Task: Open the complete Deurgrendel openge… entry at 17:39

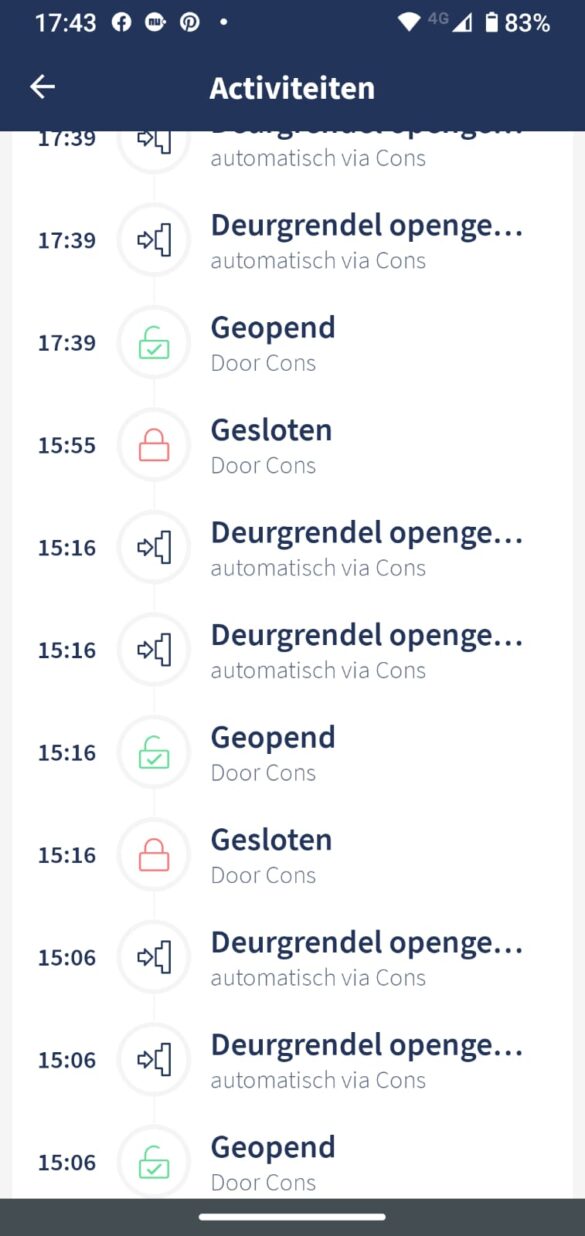Action: click(292, 240)
